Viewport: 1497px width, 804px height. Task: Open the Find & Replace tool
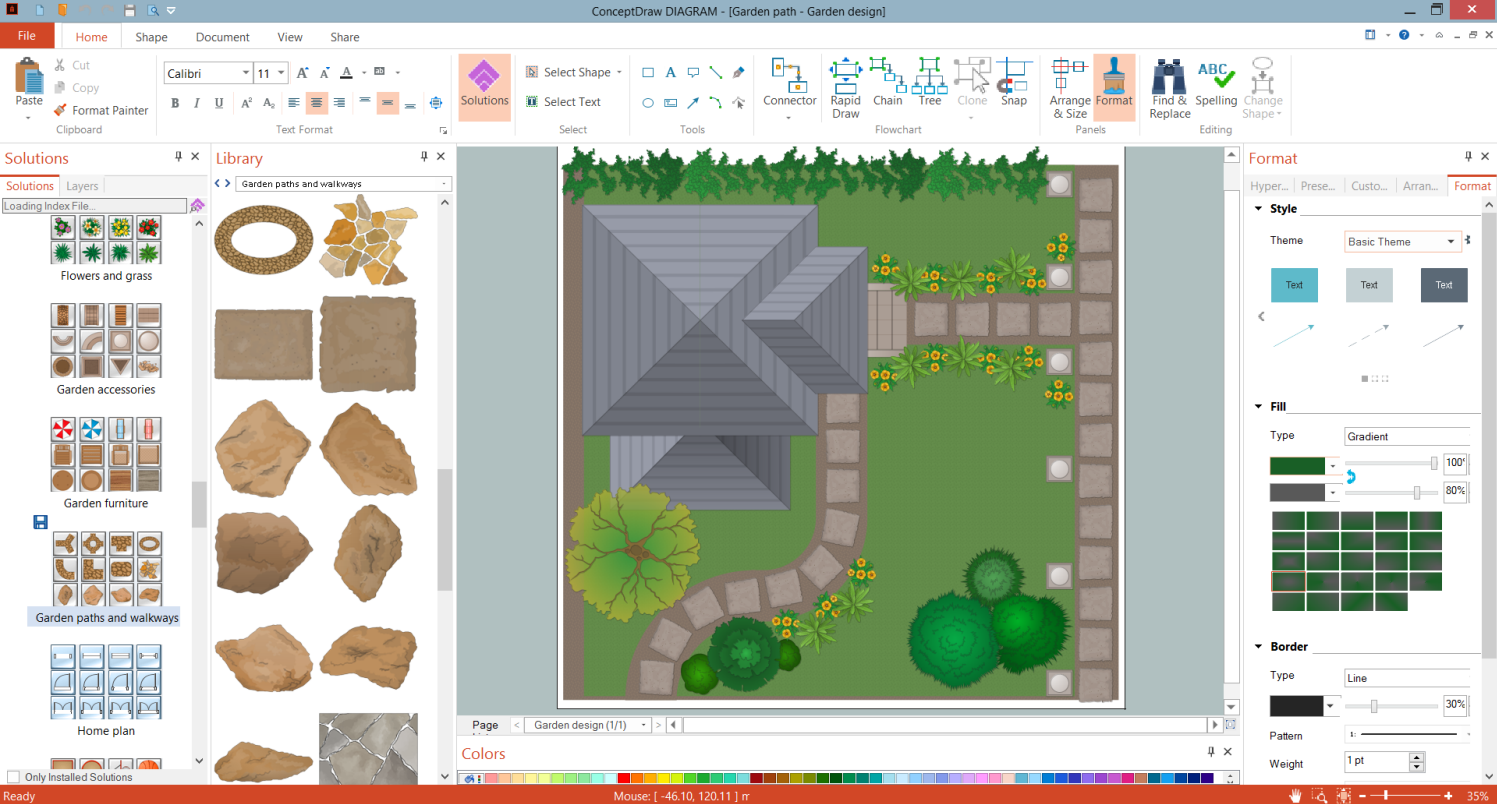[x=1169, y=87]
